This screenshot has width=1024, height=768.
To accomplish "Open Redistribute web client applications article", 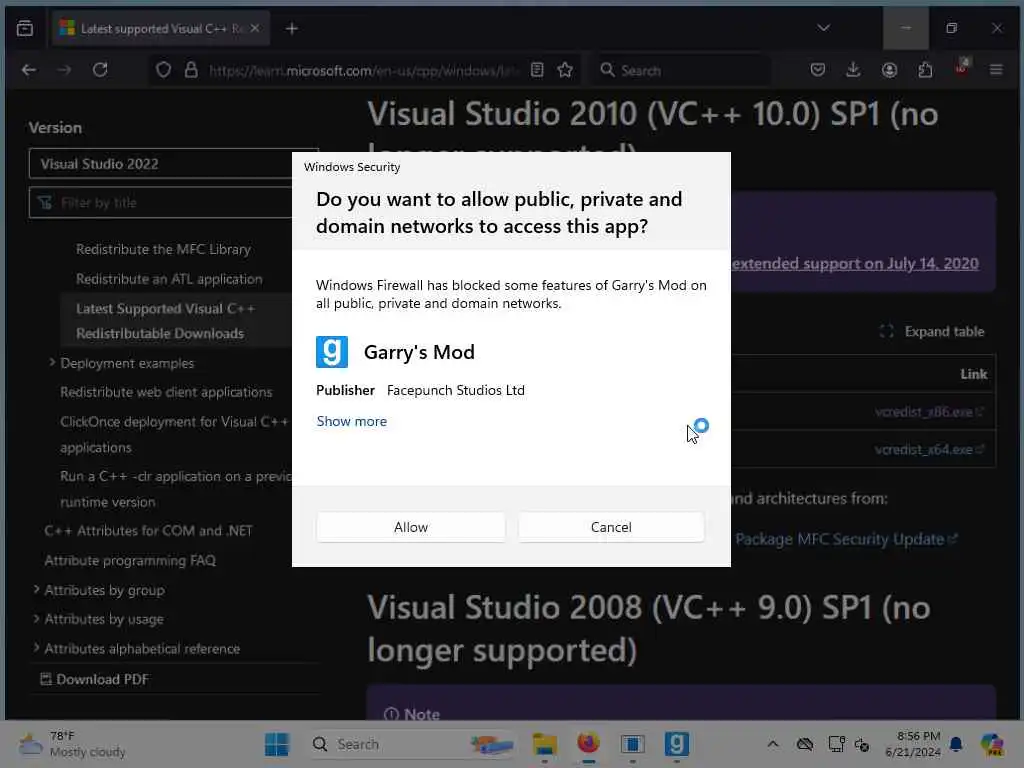I will pyautogui.click(x=166, y=392).
